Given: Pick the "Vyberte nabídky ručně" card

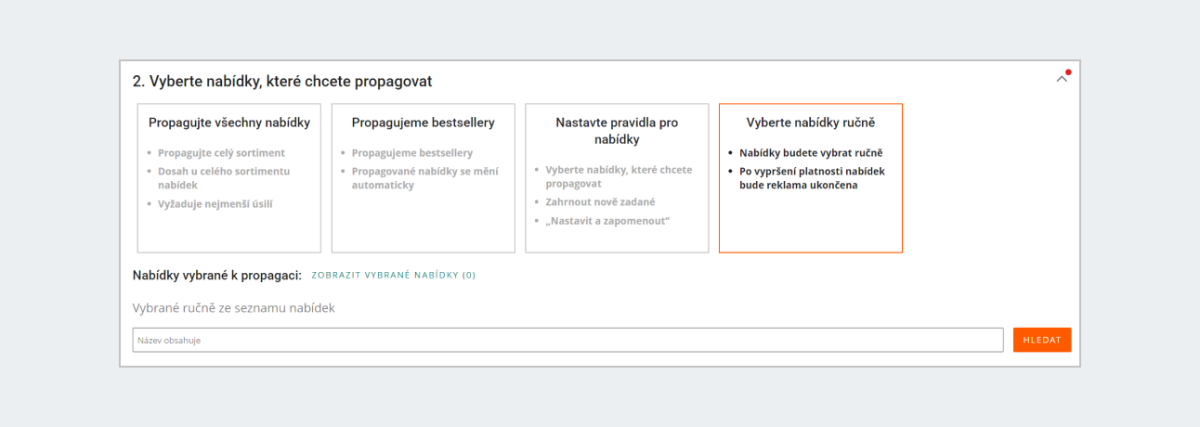Looking at the screenshot, I should [811, 178].
